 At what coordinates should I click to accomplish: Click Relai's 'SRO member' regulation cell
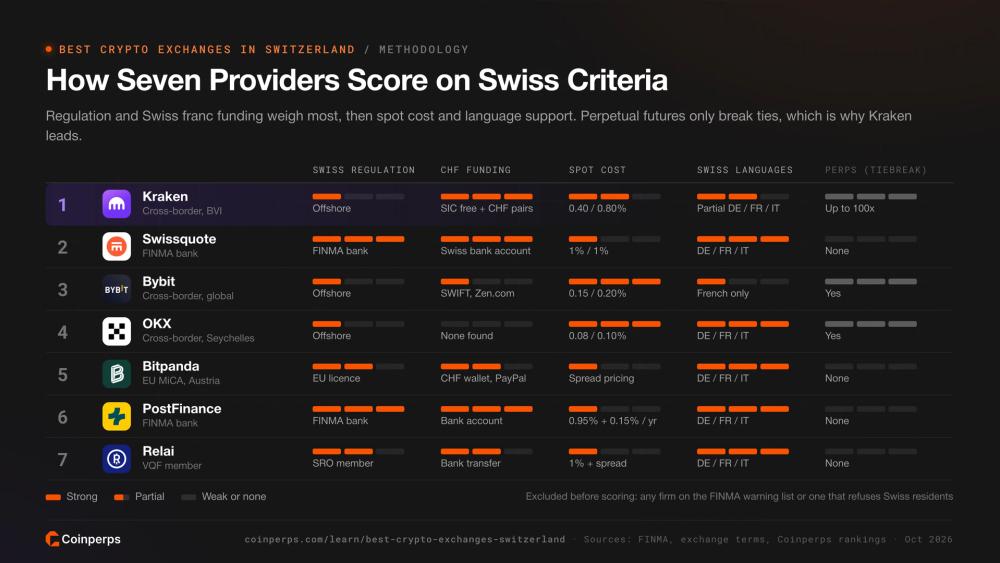(342, 464)
